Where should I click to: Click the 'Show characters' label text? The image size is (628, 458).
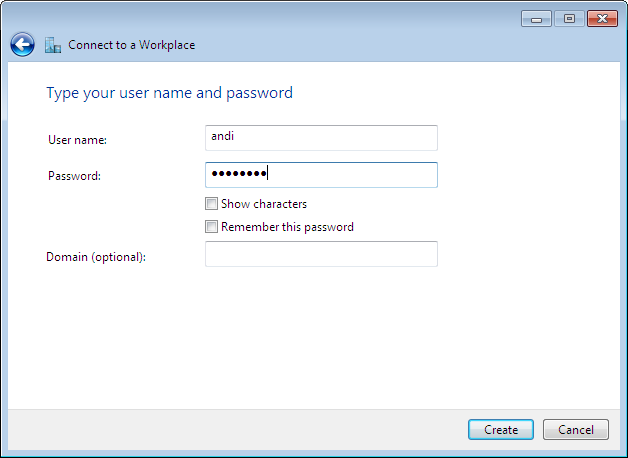264,204
